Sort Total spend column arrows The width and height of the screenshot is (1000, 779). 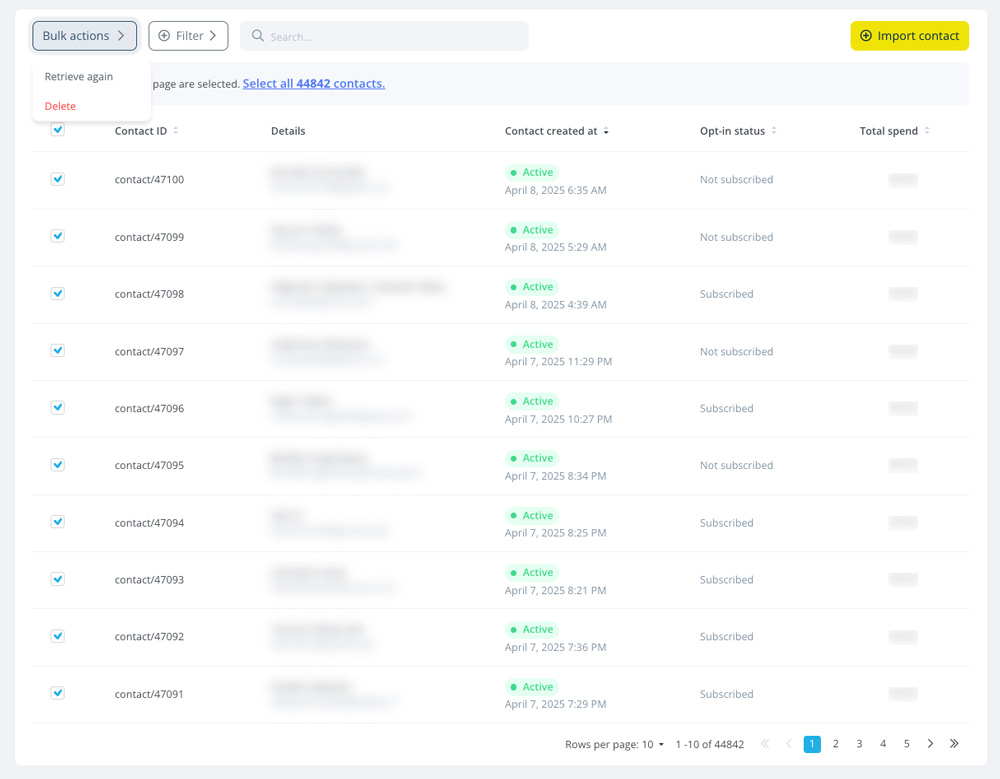927,130
